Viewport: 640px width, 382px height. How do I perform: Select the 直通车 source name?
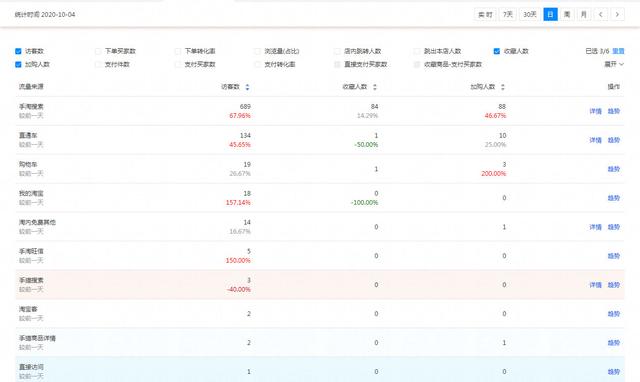(x=28, y=135)
